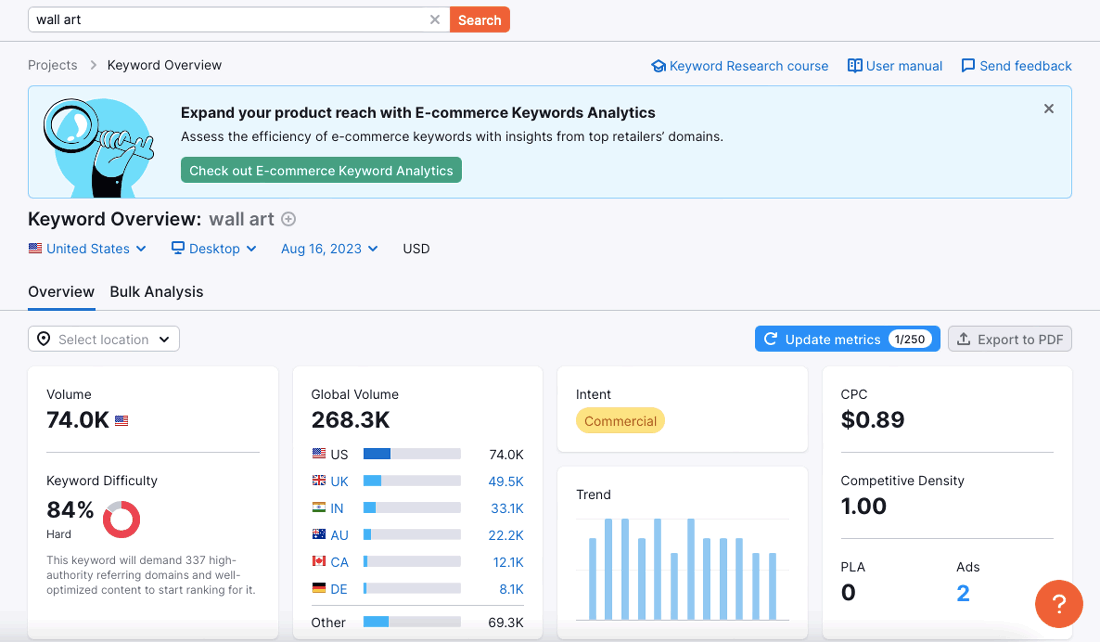The image size is (1100, 642).
Task: Open the User manual
Action: point(894,65)
